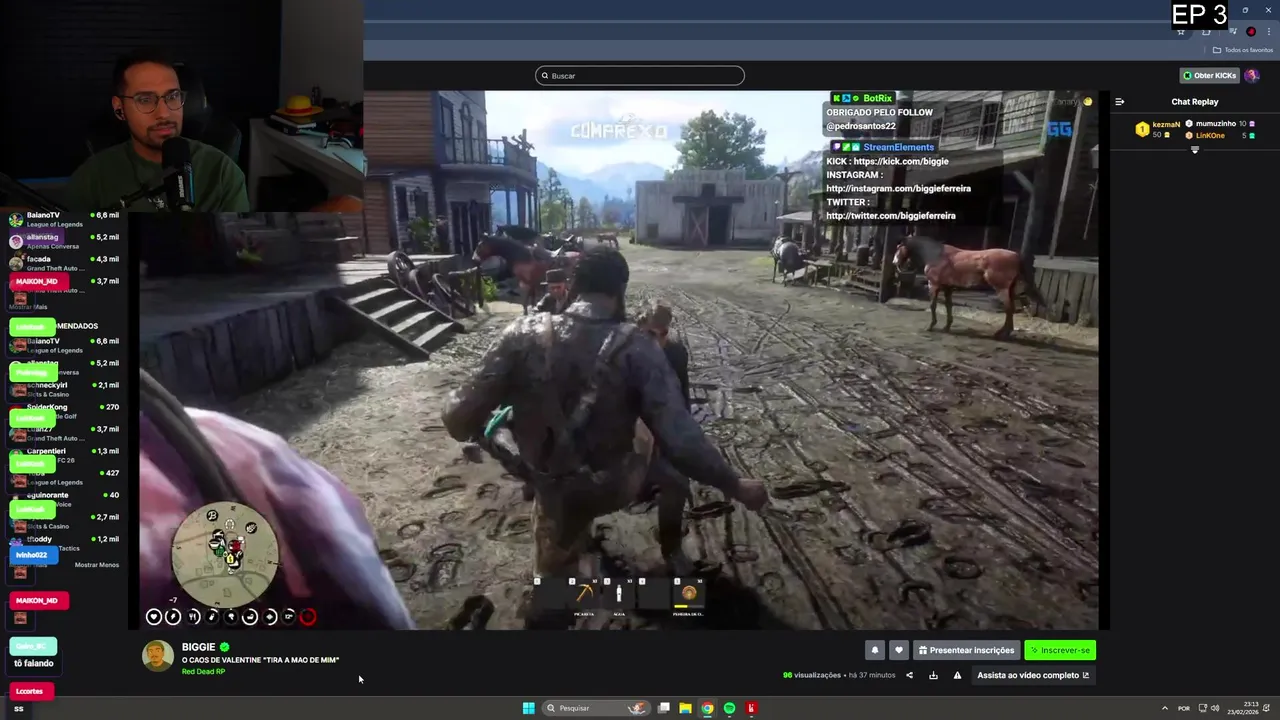Viewport: 1280px width, 720px height.
Task: Click the share icon
Action: coord(909,675)
